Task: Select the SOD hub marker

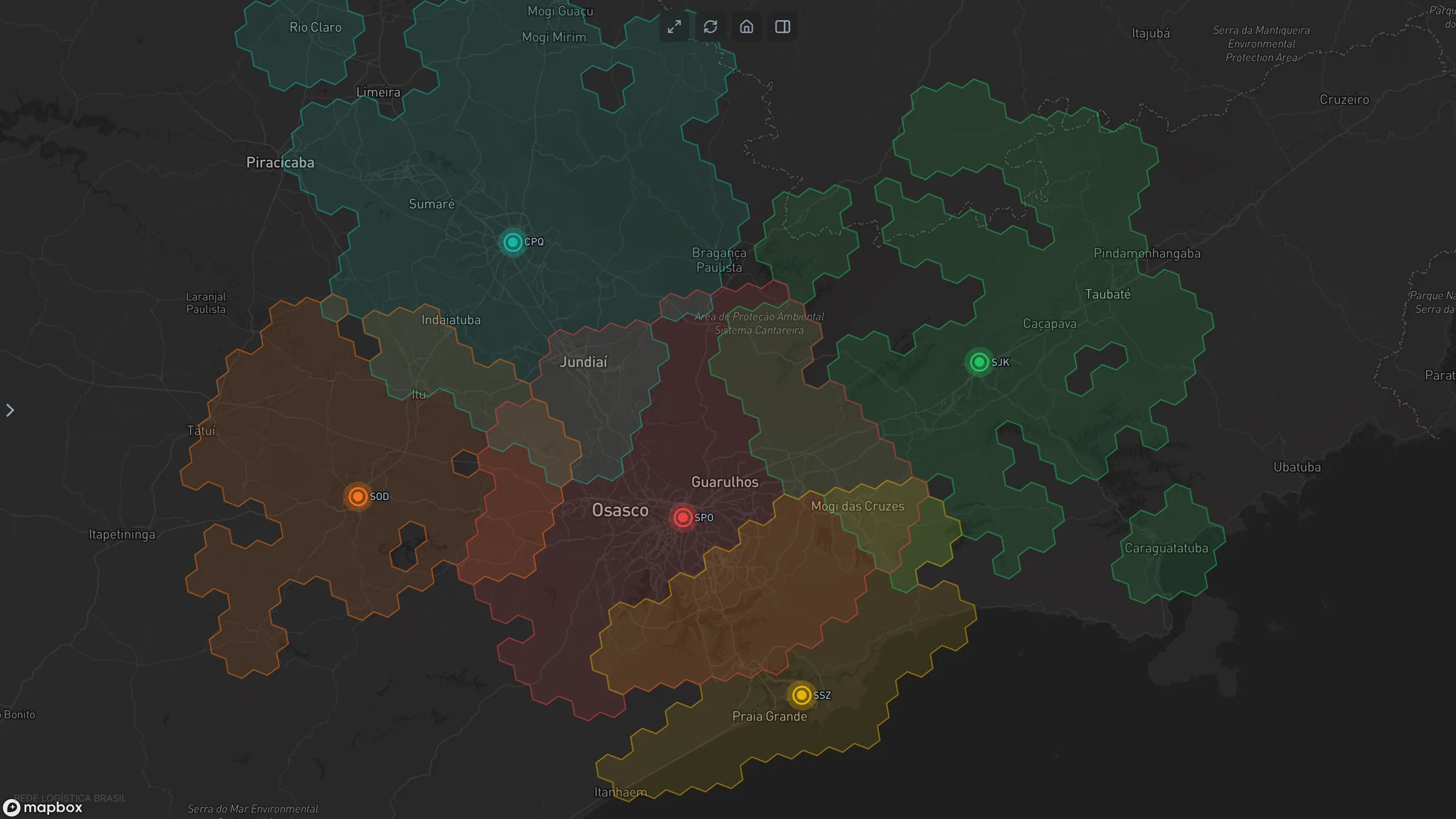Action: coord(358,497)
